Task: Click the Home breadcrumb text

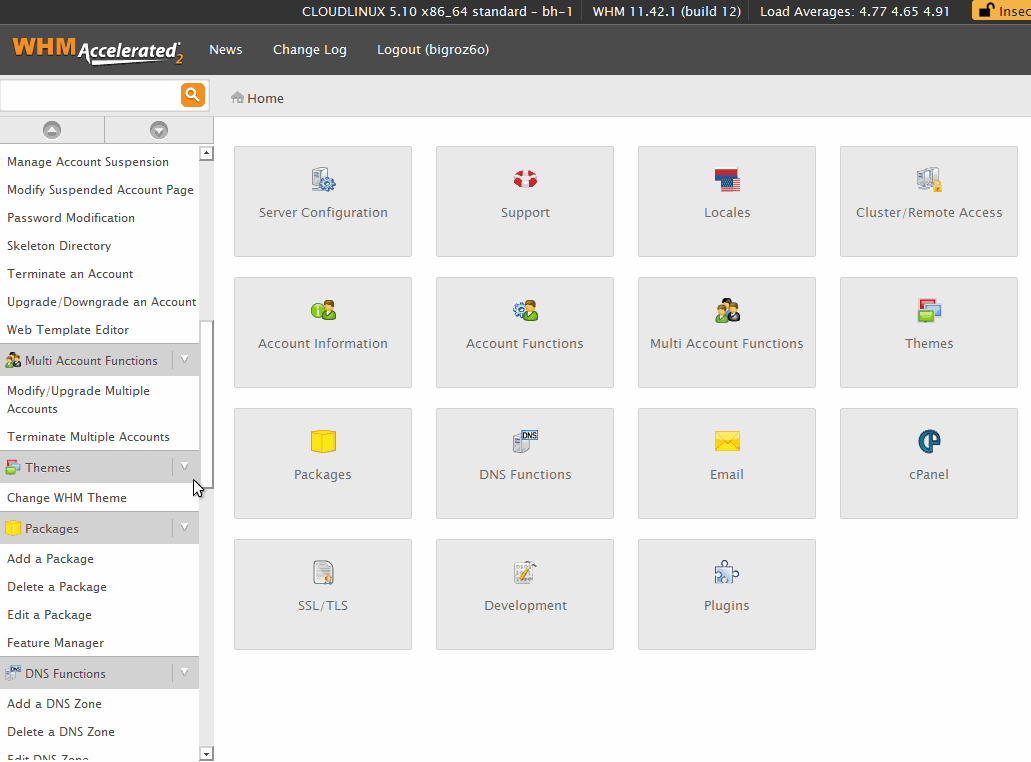Action: (266, 98)
